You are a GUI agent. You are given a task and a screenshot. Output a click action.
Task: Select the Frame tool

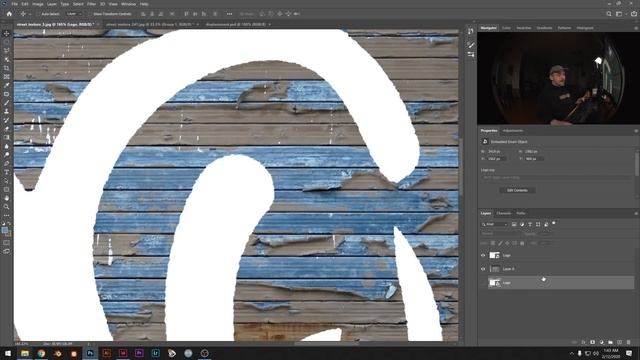tap(7, 76)
